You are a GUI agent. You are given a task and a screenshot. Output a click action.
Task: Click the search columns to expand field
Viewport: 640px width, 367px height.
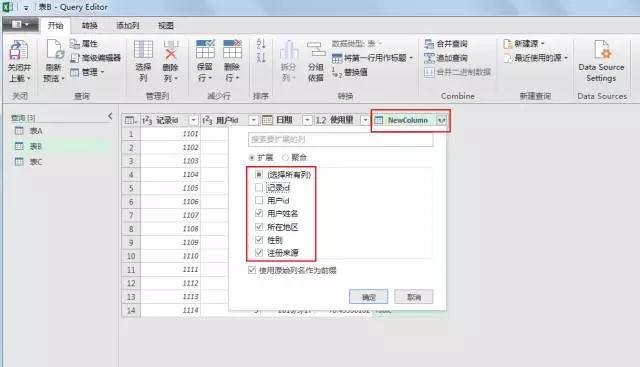pos(340,140)
